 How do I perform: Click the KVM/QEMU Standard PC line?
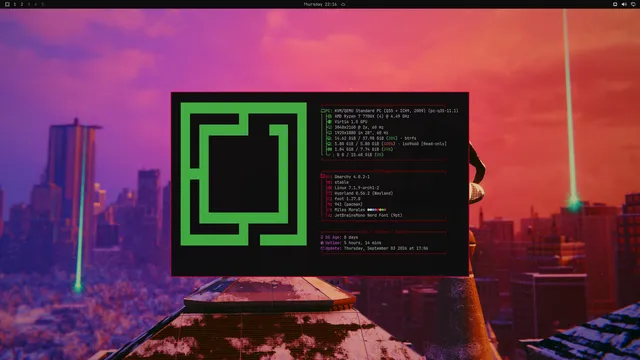(x=396, y=111)
